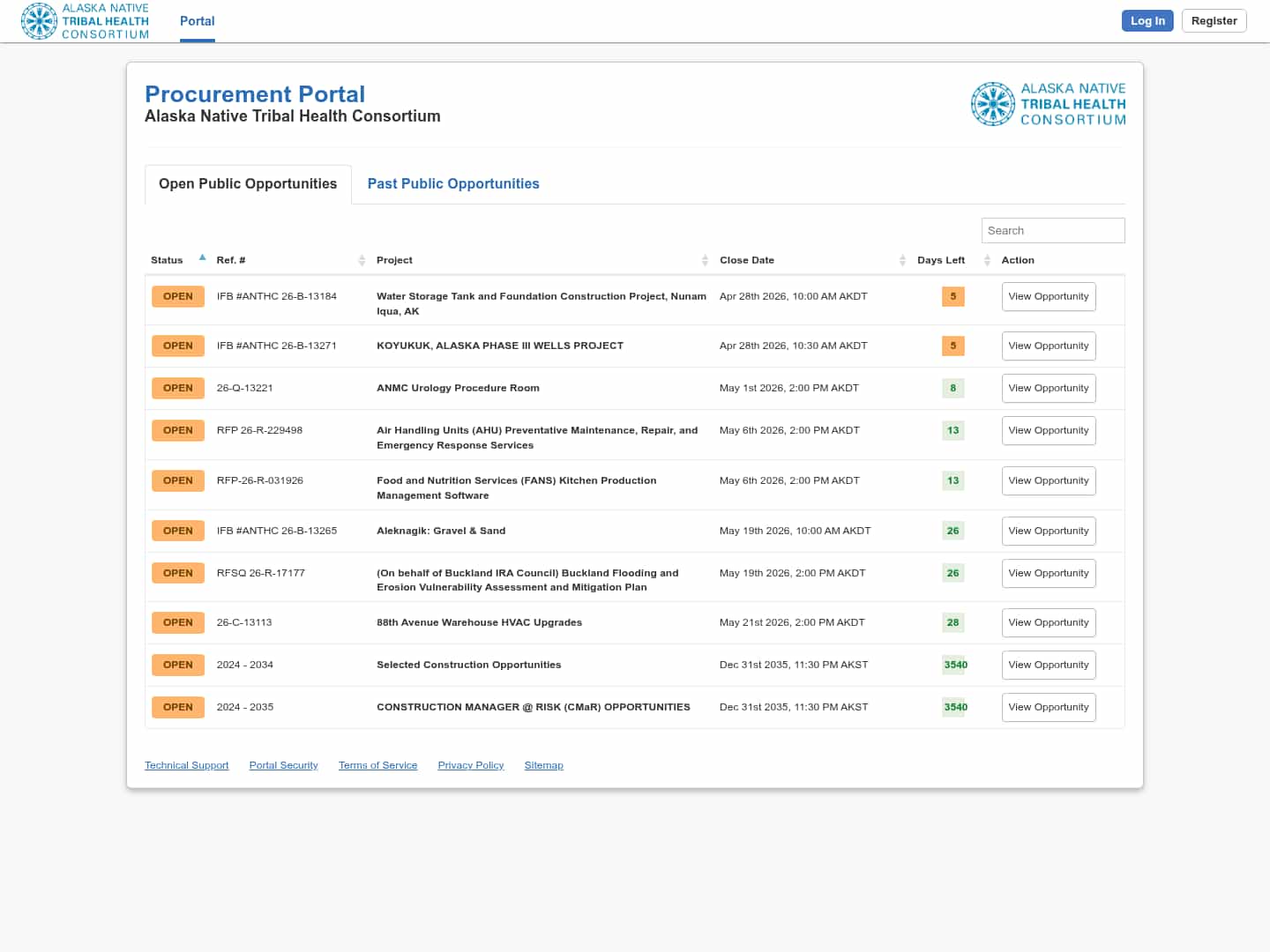View Opportunity for Aleknagik Gravel & Sand
The width and height of the screenshot is (1270, 952).
tap(1049, 532)
